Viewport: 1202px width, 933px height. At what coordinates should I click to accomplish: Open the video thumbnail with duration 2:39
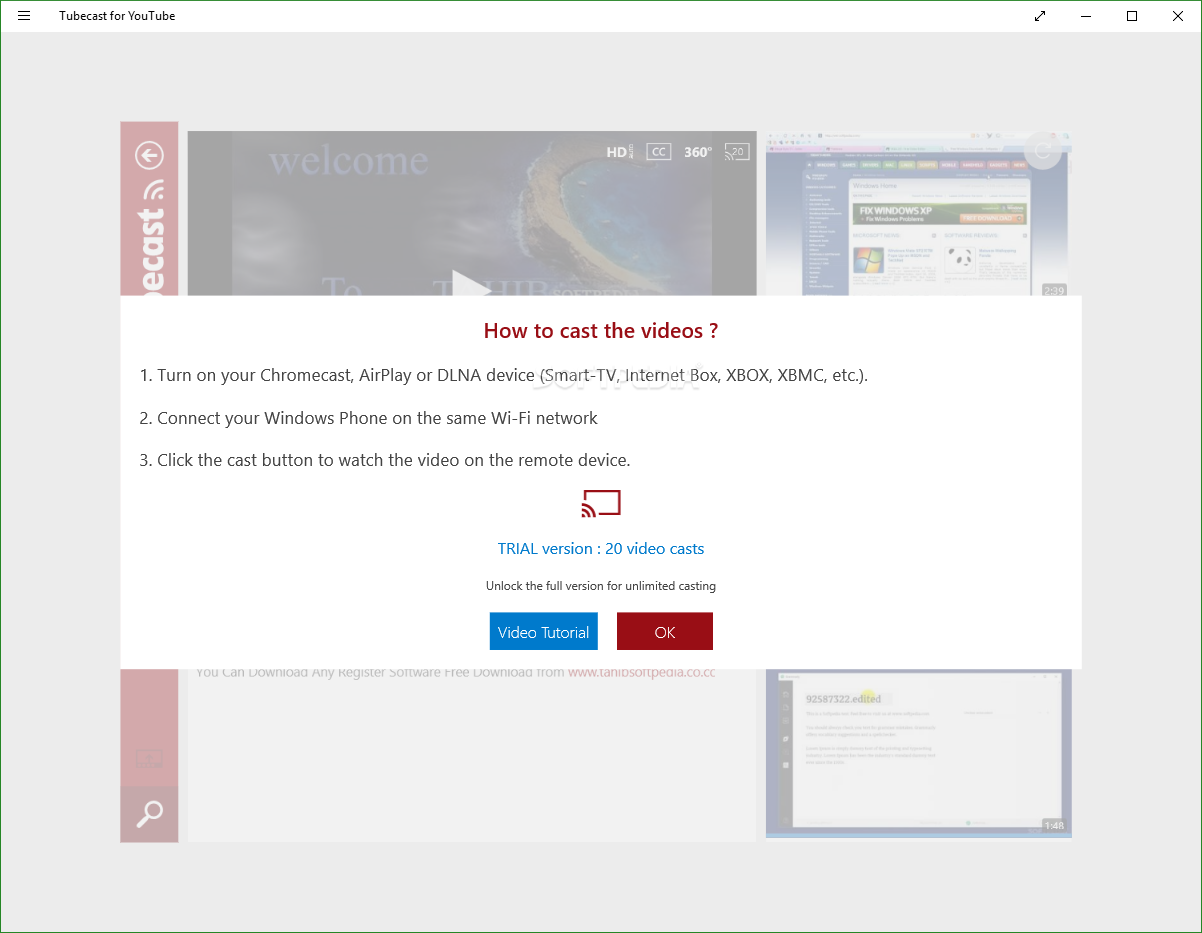917,213
